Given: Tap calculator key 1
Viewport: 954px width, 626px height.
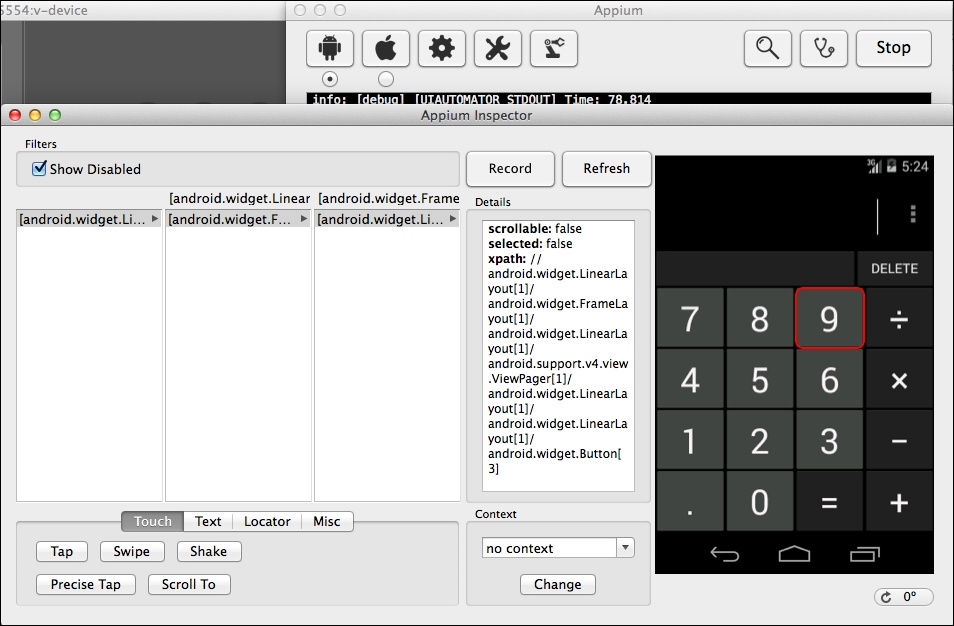Looking at the screenshot, I should click(x=690, y=440).
